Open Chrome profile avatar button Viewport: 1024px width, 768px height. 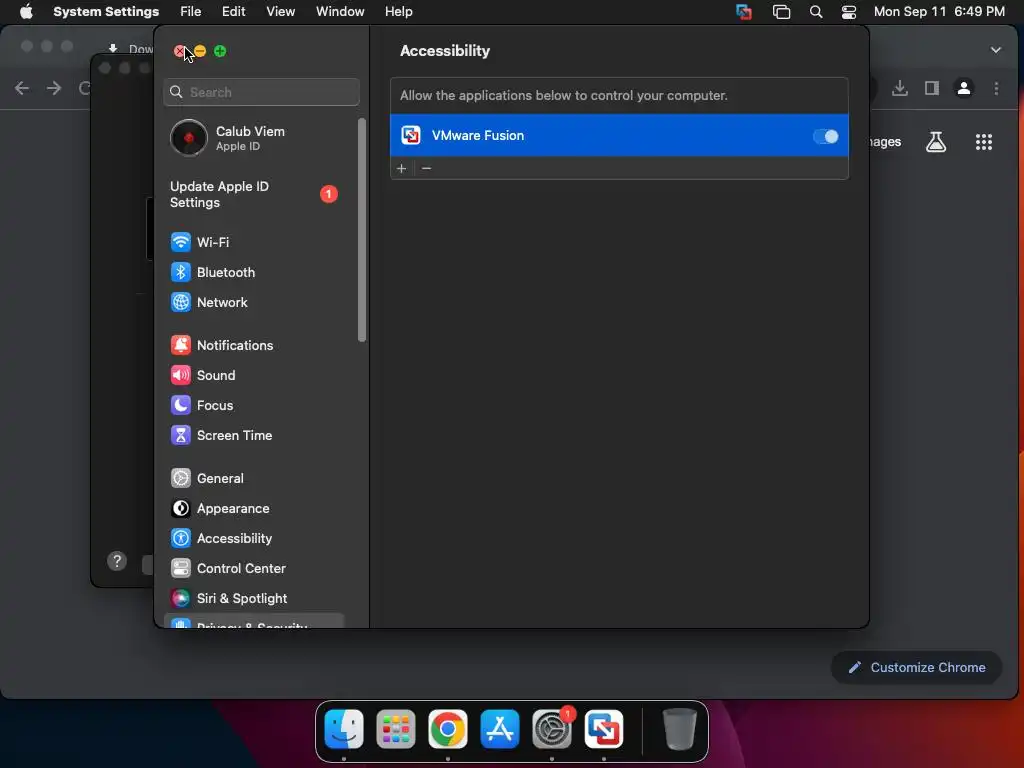[964, 88]
